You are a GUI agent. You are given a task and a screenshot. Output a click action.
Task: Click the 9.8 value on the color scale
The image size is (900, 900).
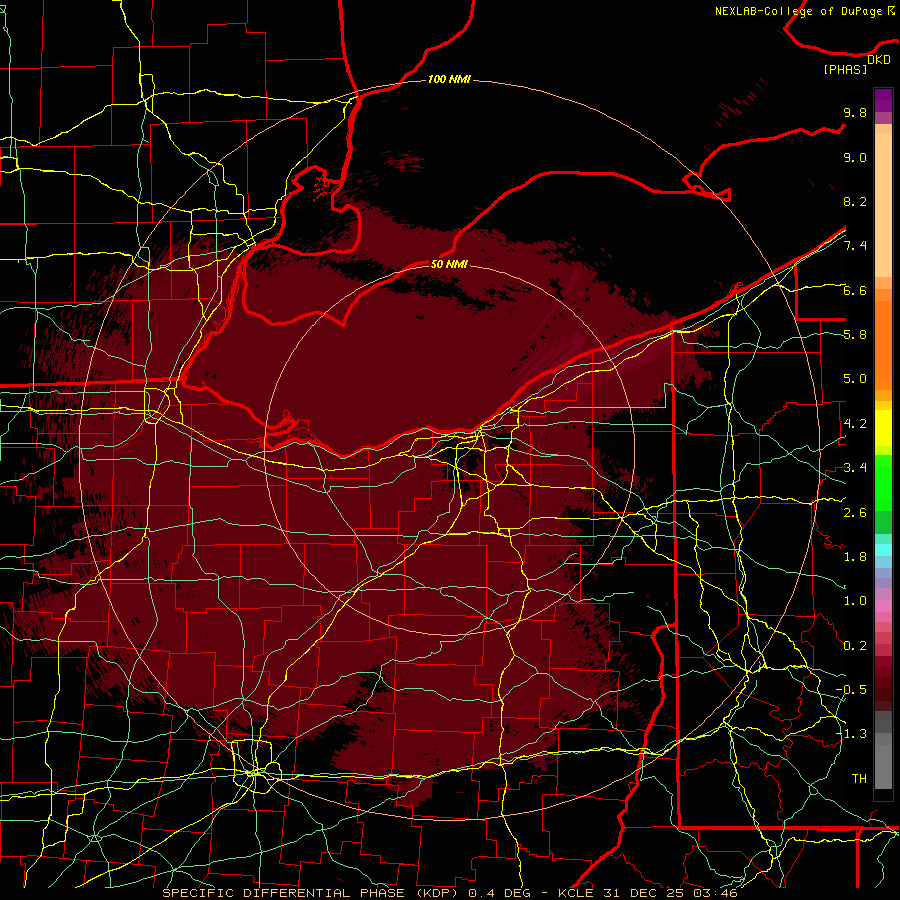[855, 112]
